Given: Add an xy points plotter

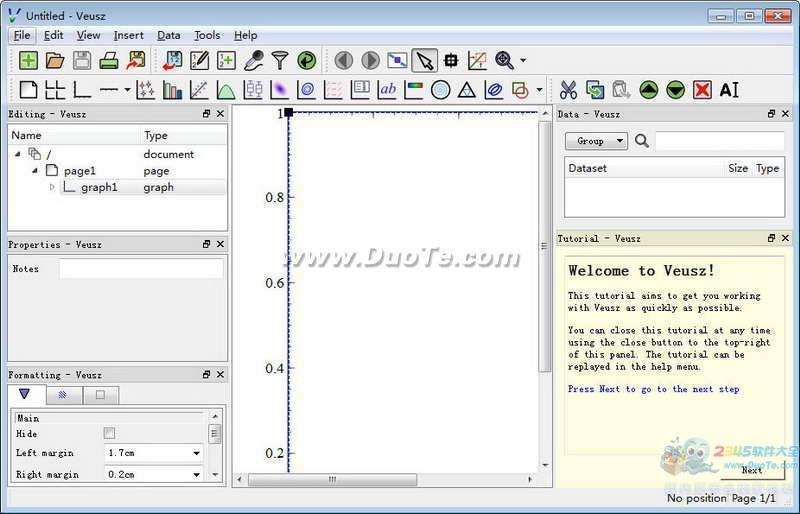Looking at the screenshot, I should 145,90.
